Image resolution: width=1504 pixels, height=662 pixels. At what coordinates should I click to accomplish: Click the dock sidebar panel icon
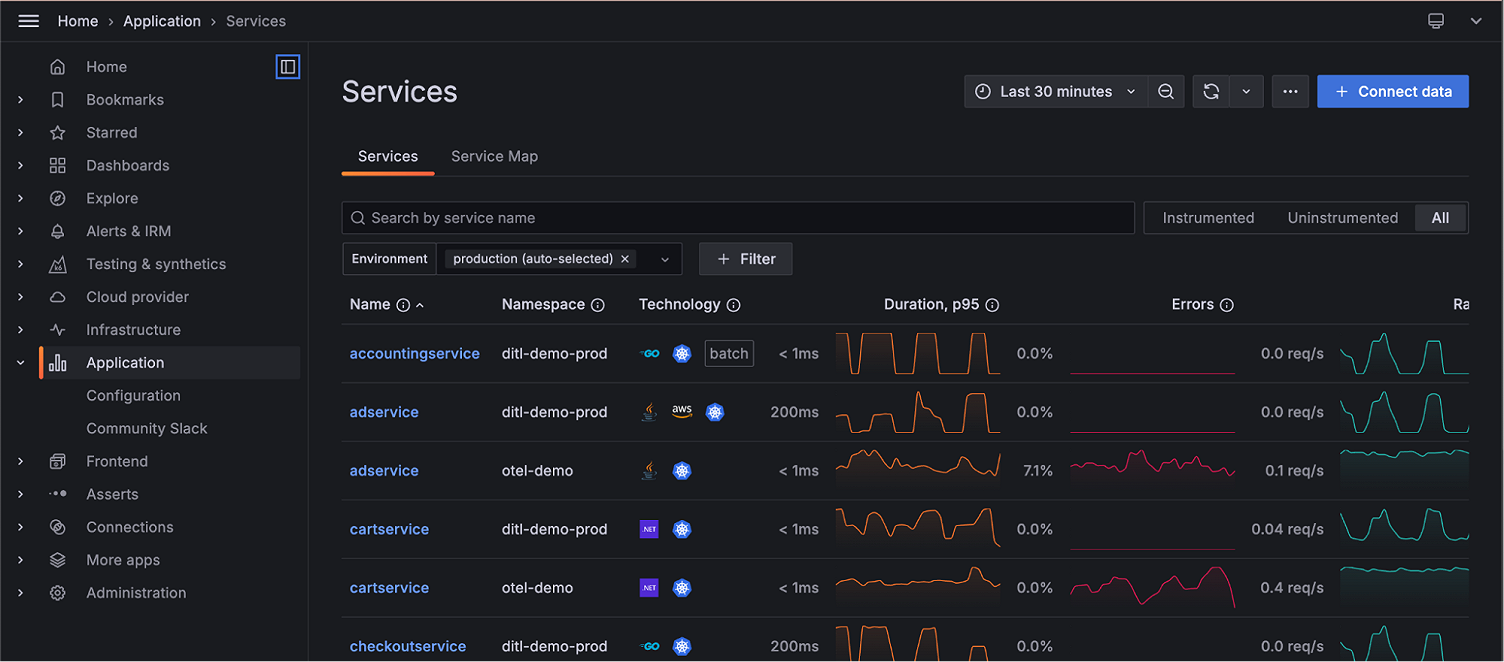(288, 67)
